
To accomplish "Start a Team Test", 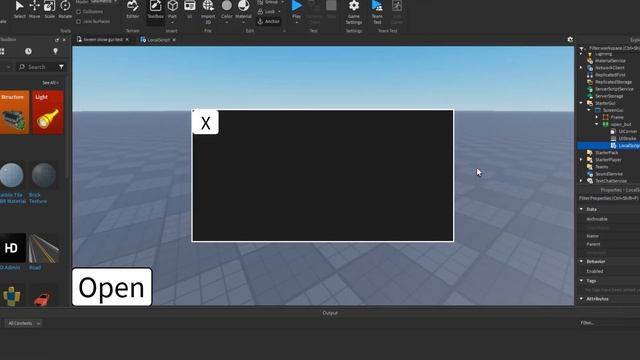I will pyautogui.click(x=377, y=11).
